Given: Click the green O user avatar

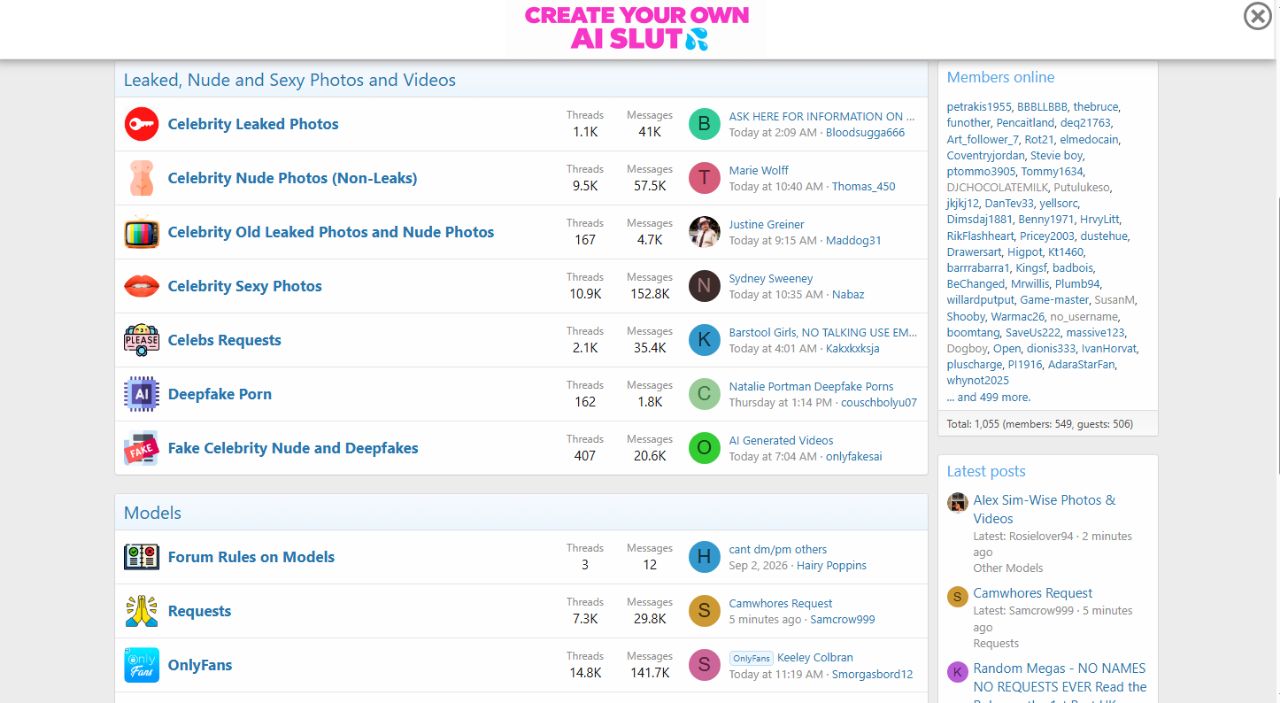Looking at the screenshot, I should (x=704, y=448).
